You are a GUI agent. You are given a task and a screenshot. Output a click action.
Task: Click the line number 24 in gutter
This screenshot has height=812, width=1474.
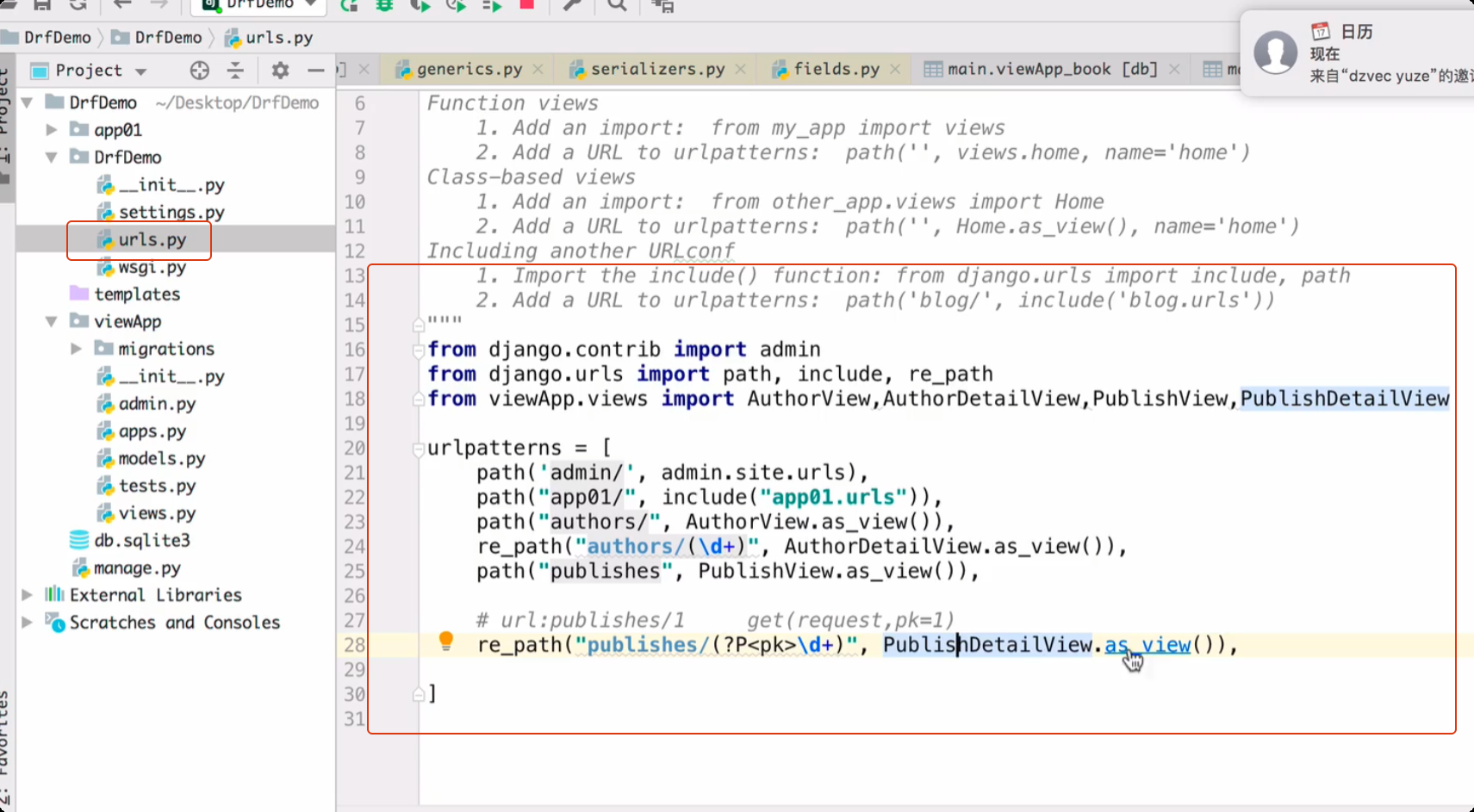click(x=355, y=547)
